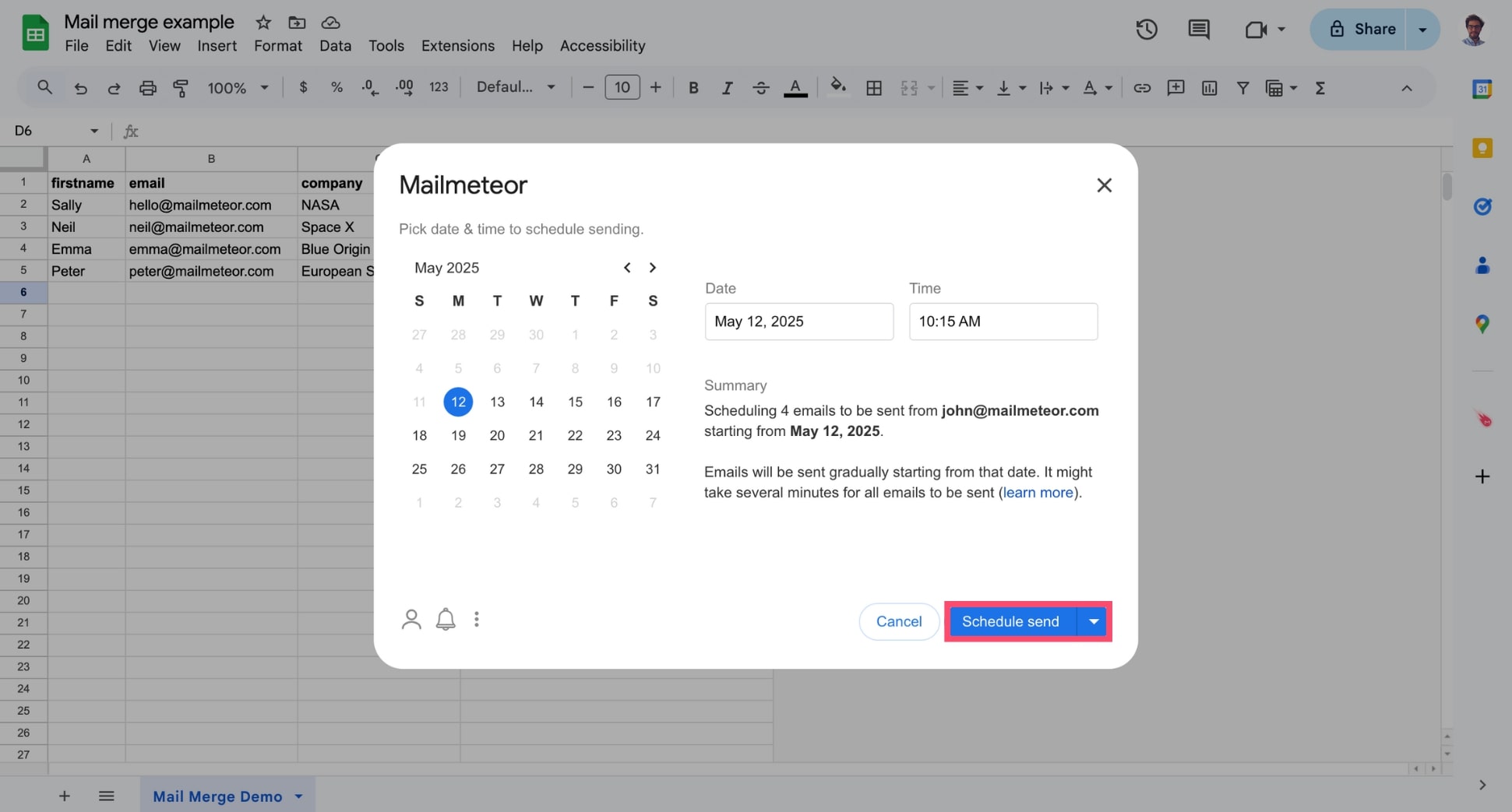Close the Mailmeteor dialog with the X
This screenshot has width=1512, height=812.
1104,185
